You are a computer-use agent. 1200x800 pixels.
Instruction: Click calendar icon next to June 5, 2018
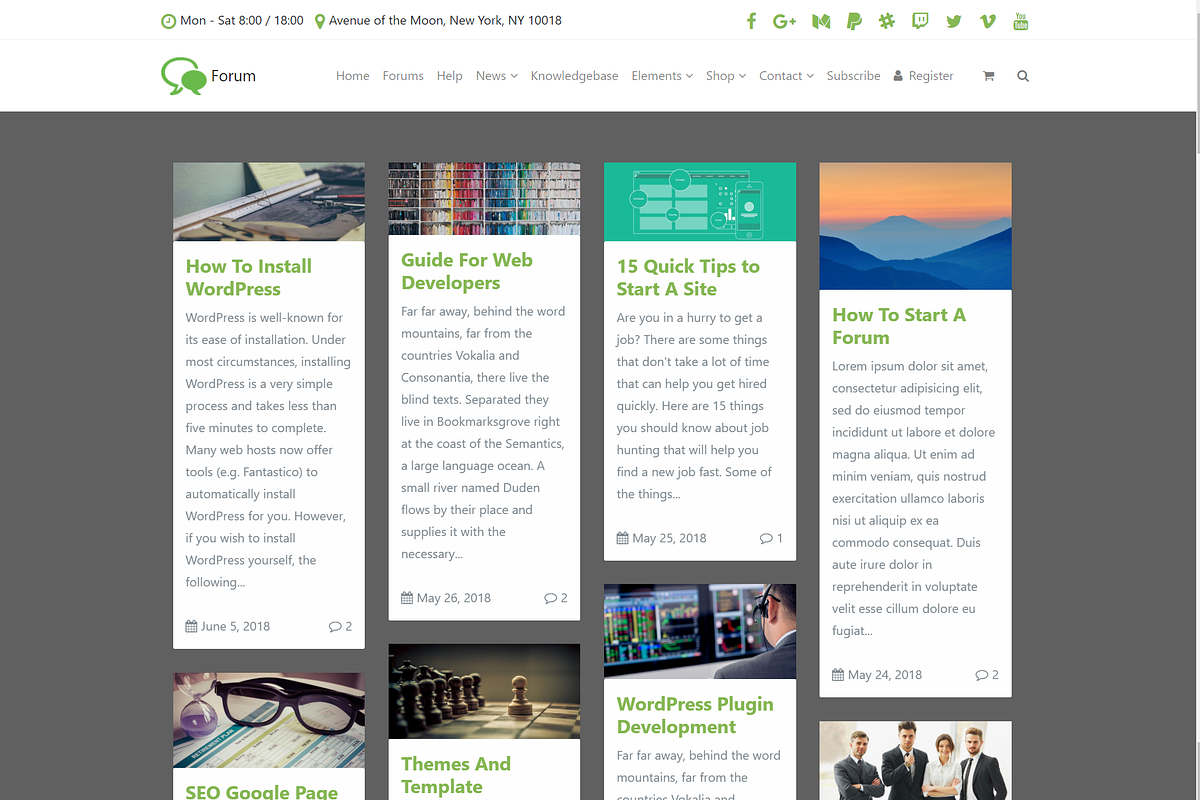point(191,626)
